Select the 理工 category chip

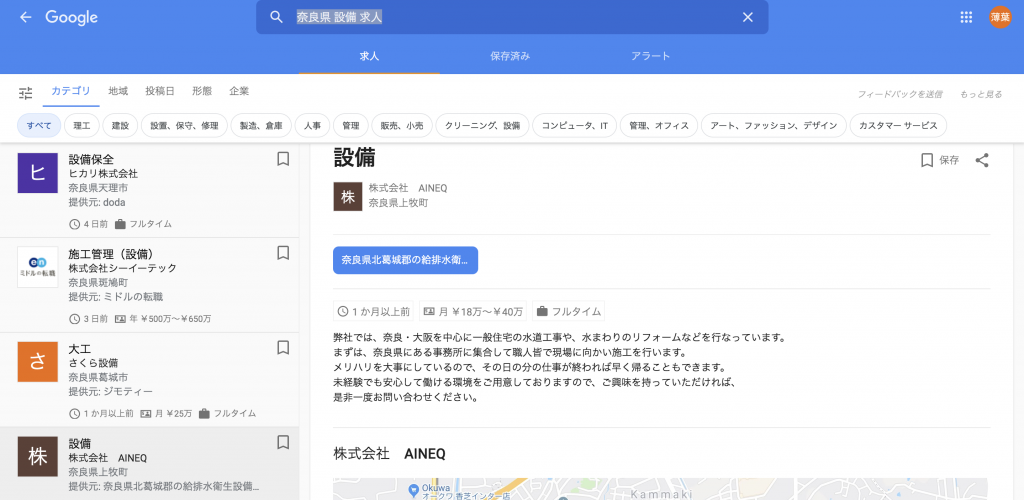tap(82, 125)
